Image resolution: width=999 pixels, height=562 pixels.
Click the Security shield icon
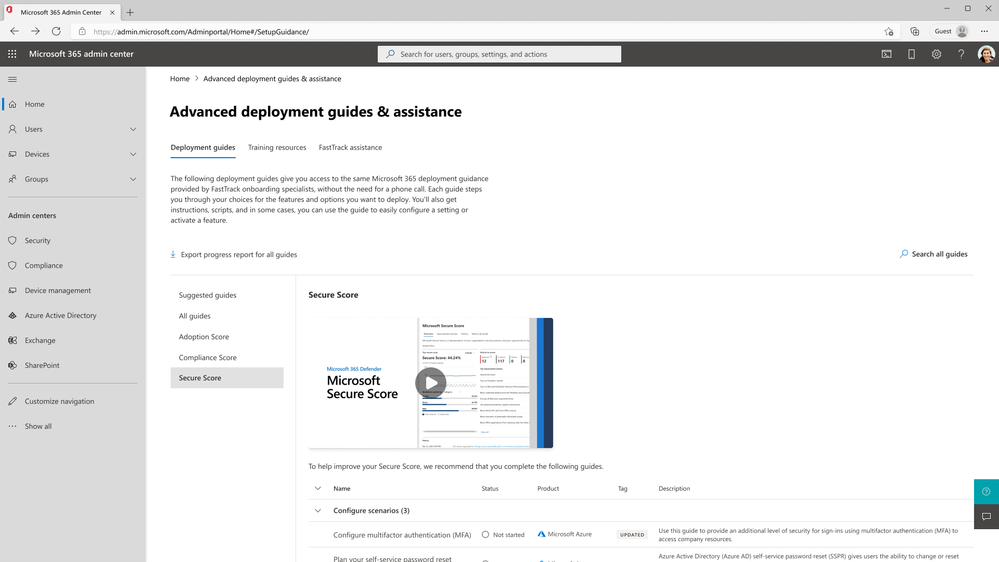12,240
